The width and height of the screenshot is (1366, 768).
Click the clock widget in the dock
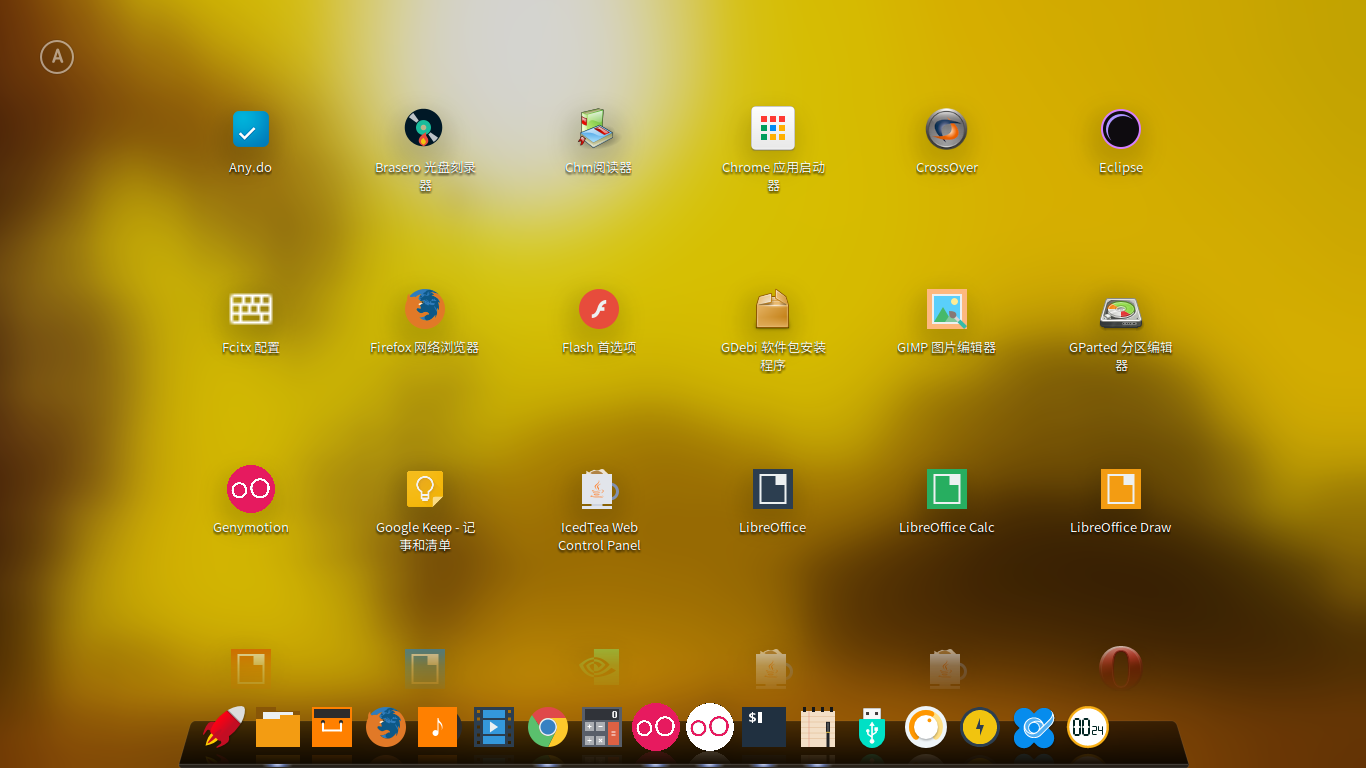point(1087,727)
